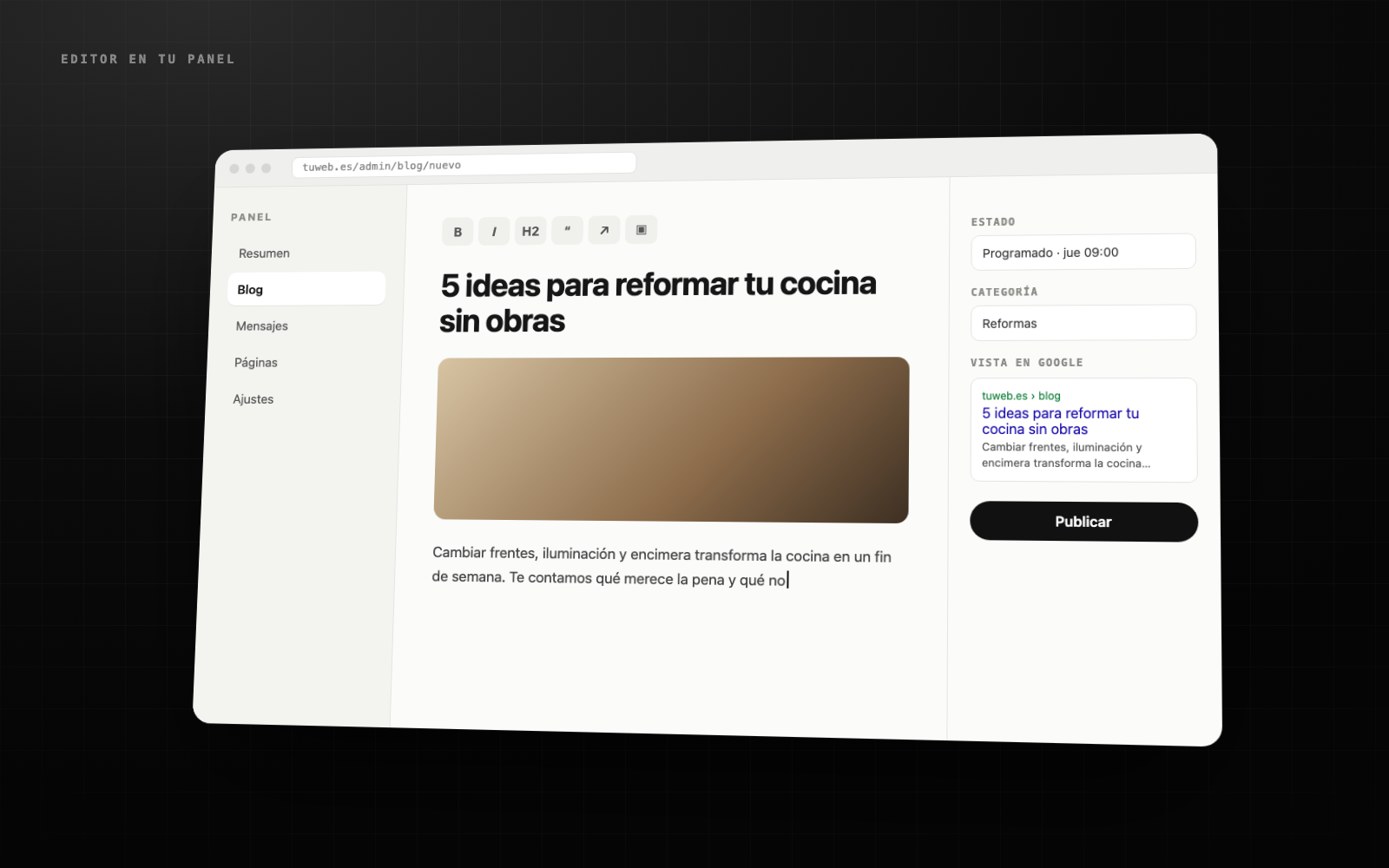
Task: Click the blue Google preview title link
Action: 1060,421
